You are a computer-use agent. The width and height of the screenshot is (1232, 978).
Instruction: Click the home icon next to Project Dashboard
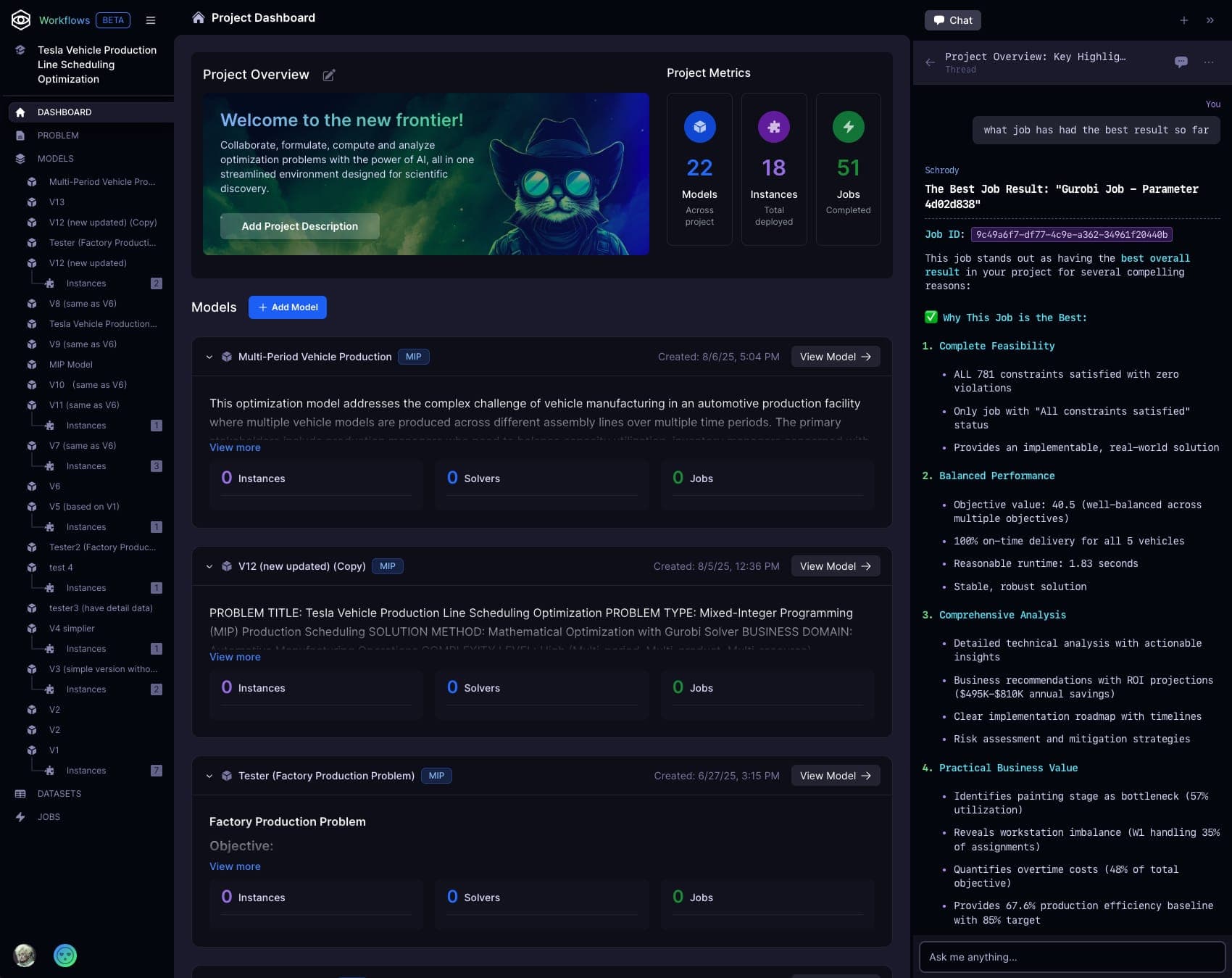coord(198,17)
